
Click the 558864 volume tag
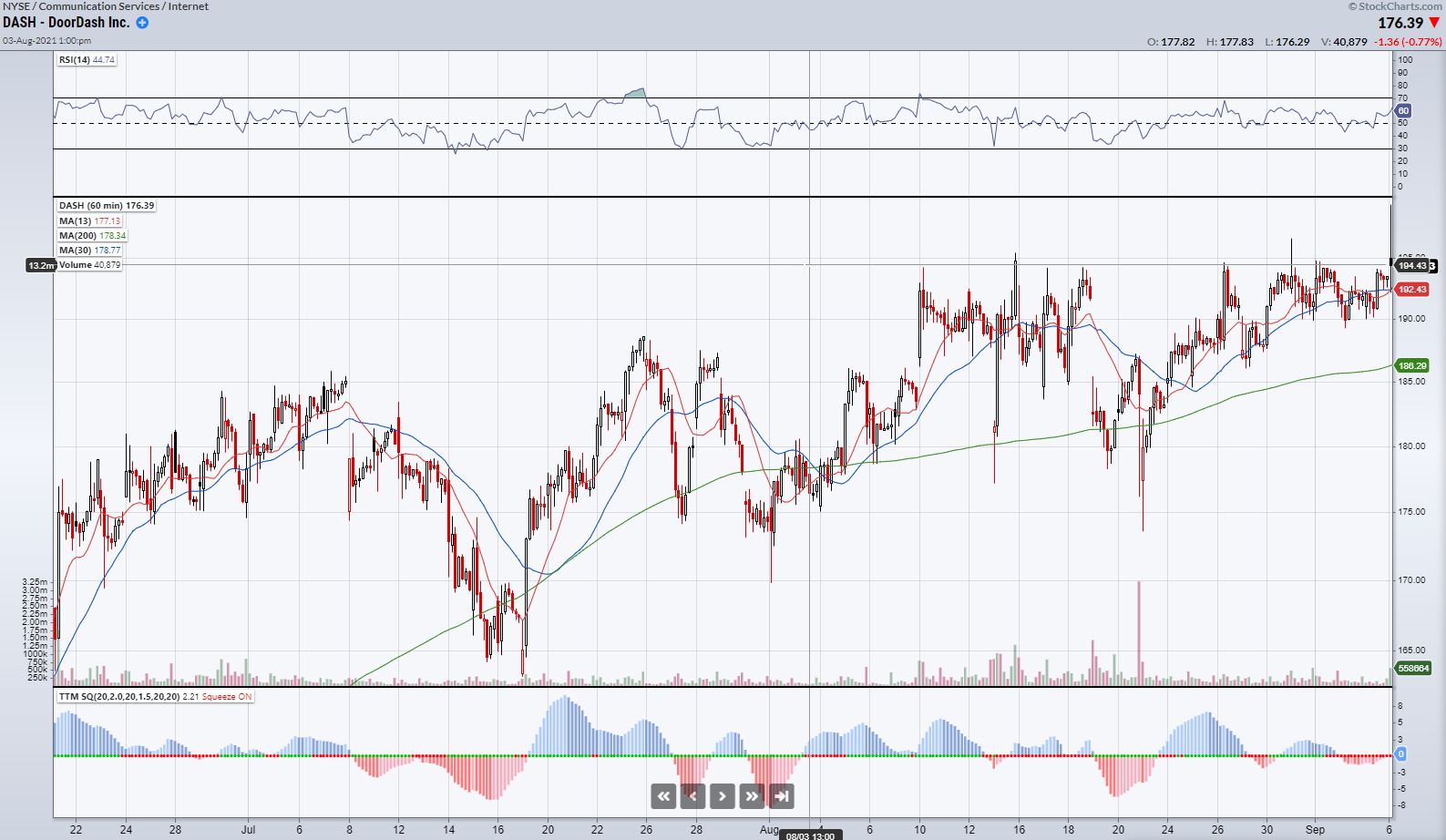[x=1413, y=669]
